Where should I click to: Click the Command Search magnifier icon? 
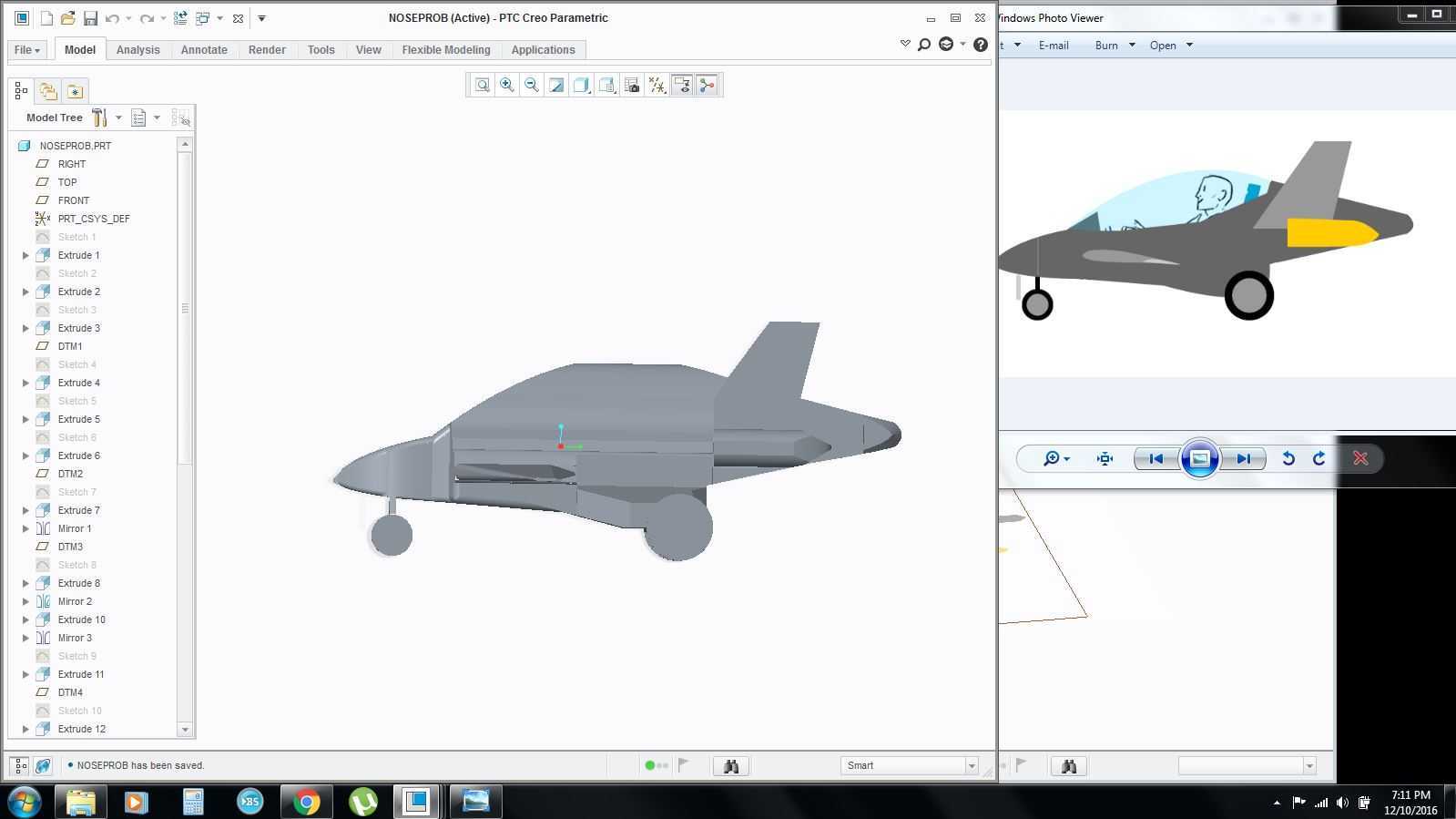click(x=924, y=45)
